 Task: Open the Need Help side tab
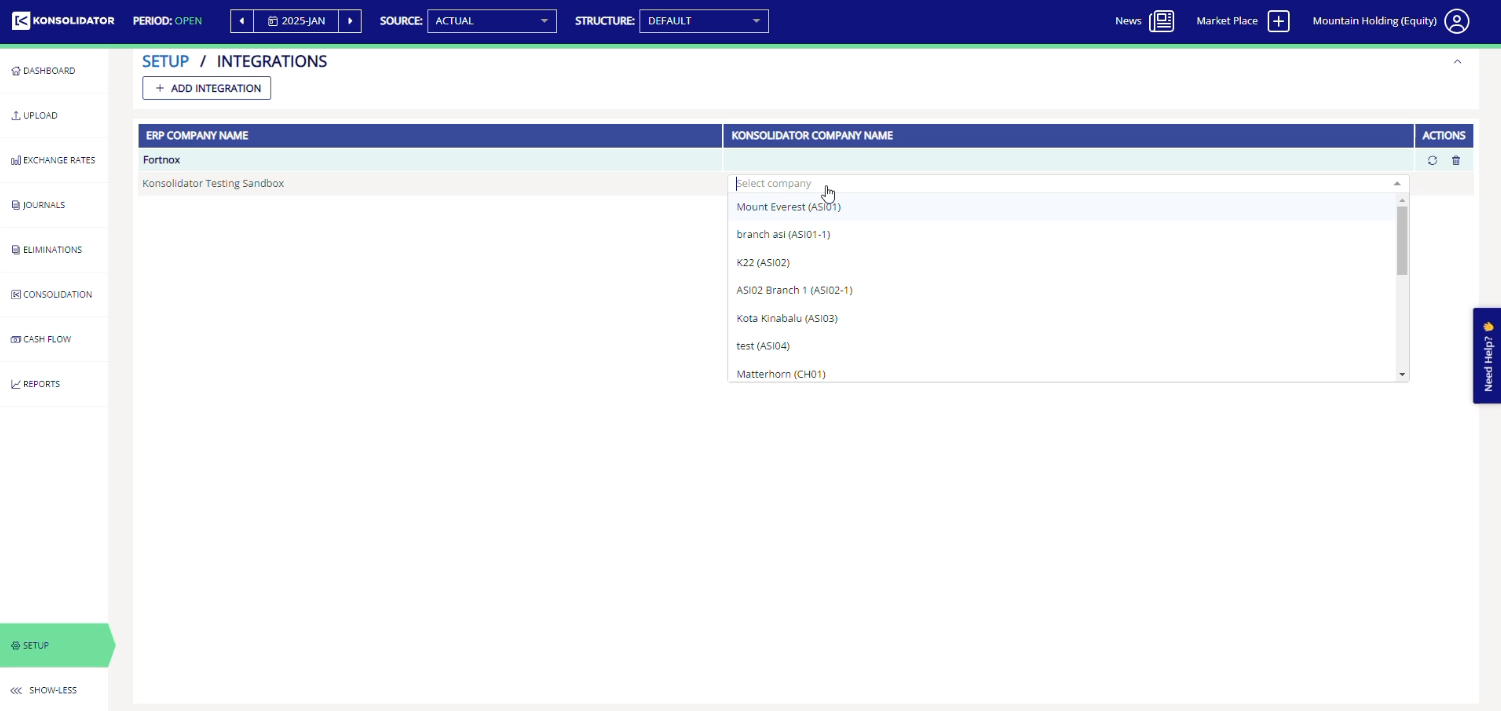1487,355
